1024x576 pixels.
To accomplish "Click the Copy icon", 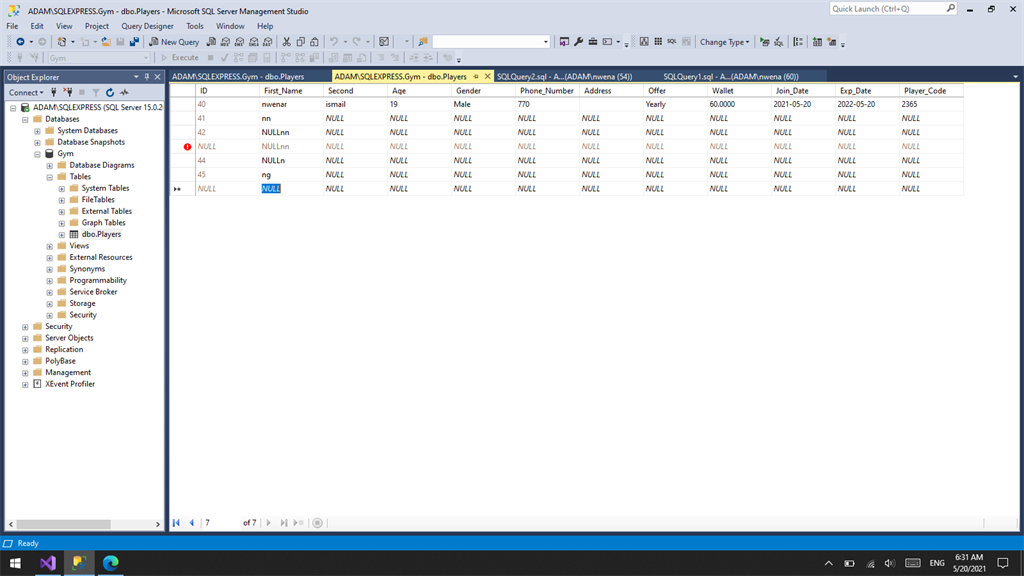I will point(300,42).
